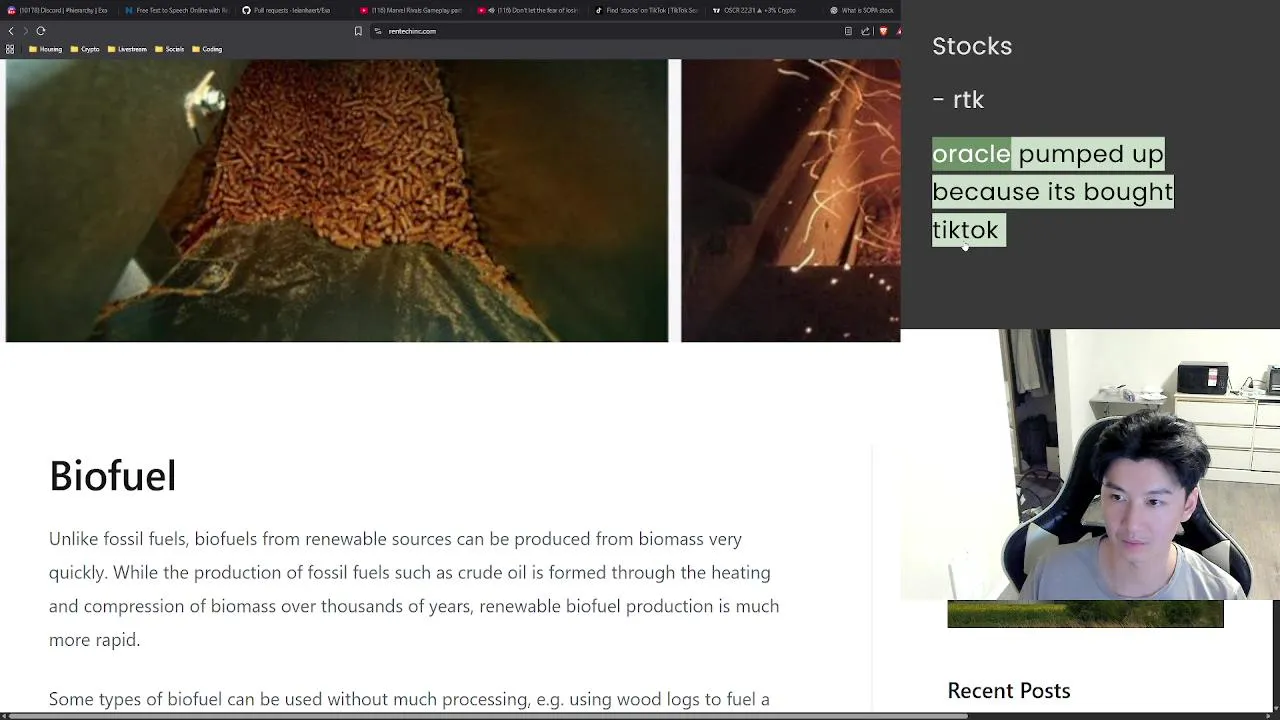Image resolution: width=1280 pixels, height=720 pixels.
Task: Open the Coding bookmarks folder
Action: coord(207,49)
